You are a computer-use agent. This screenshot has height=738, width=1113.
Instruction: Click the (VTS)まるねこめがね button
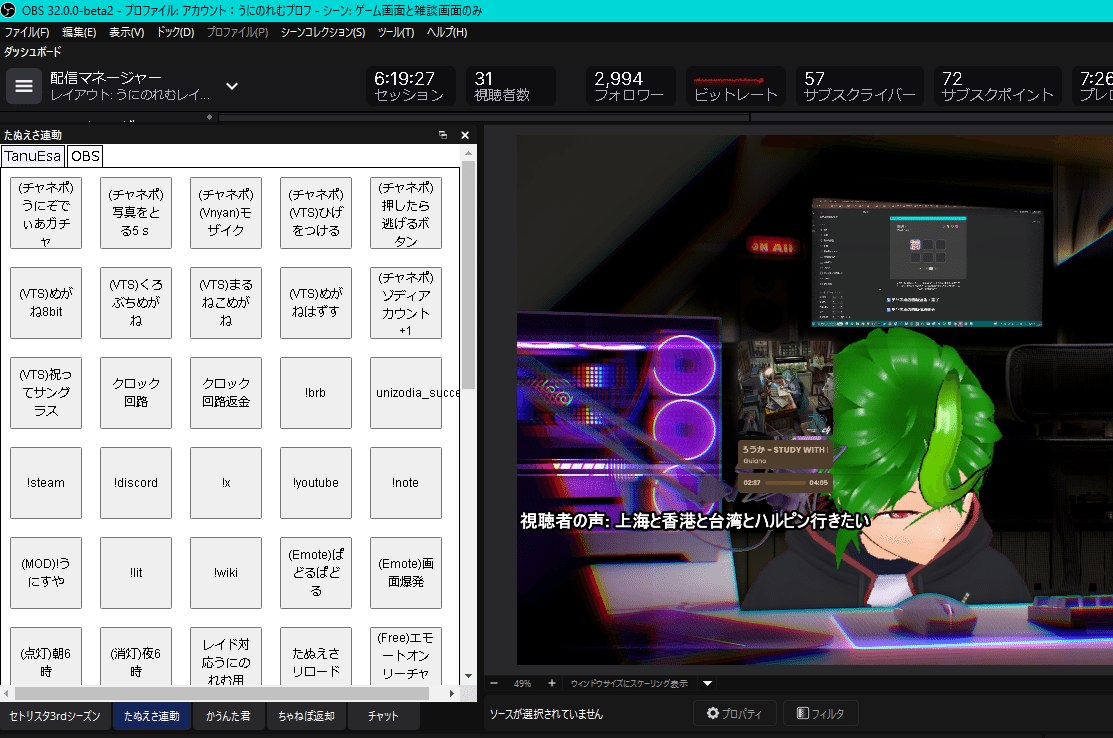click(226, 303)
